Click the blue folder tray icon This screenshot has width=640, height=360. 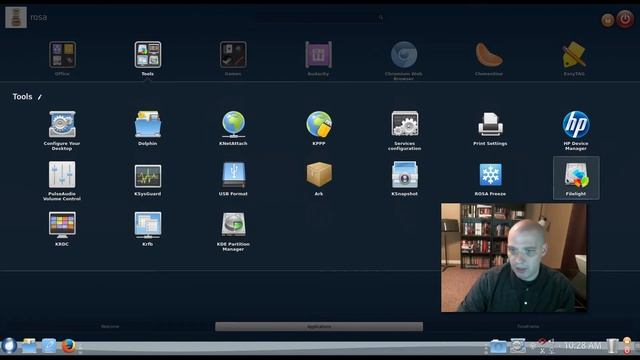[x=498, y=347]
